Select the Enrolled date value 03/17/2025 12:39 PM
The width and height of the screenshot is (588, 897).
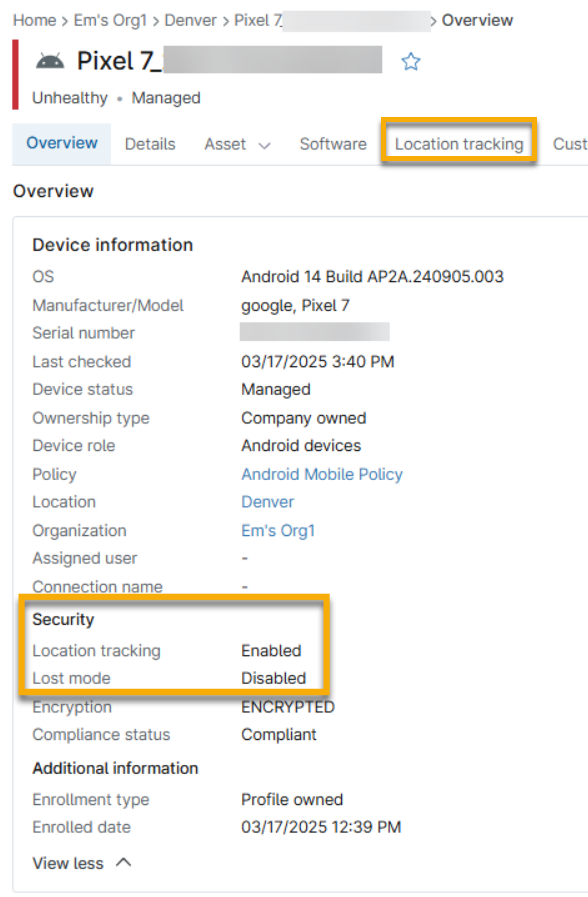321,827
